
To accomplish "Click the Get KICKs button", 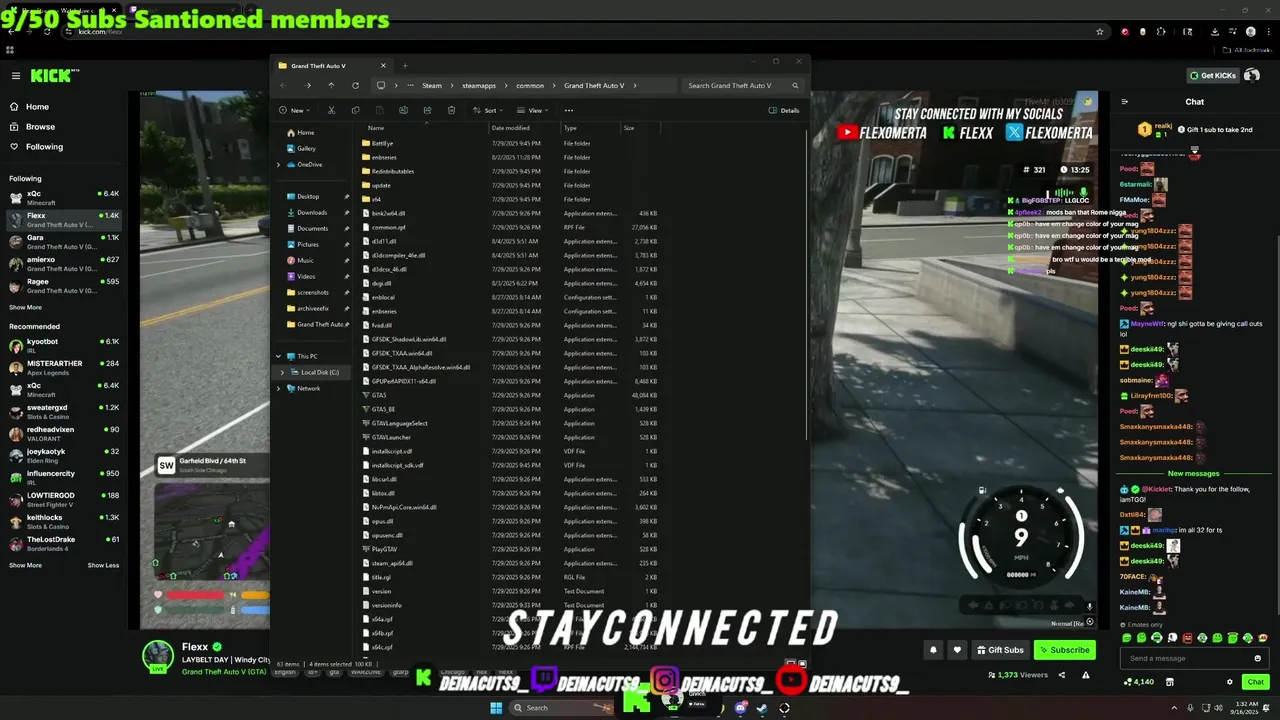I will [1213, 76].
